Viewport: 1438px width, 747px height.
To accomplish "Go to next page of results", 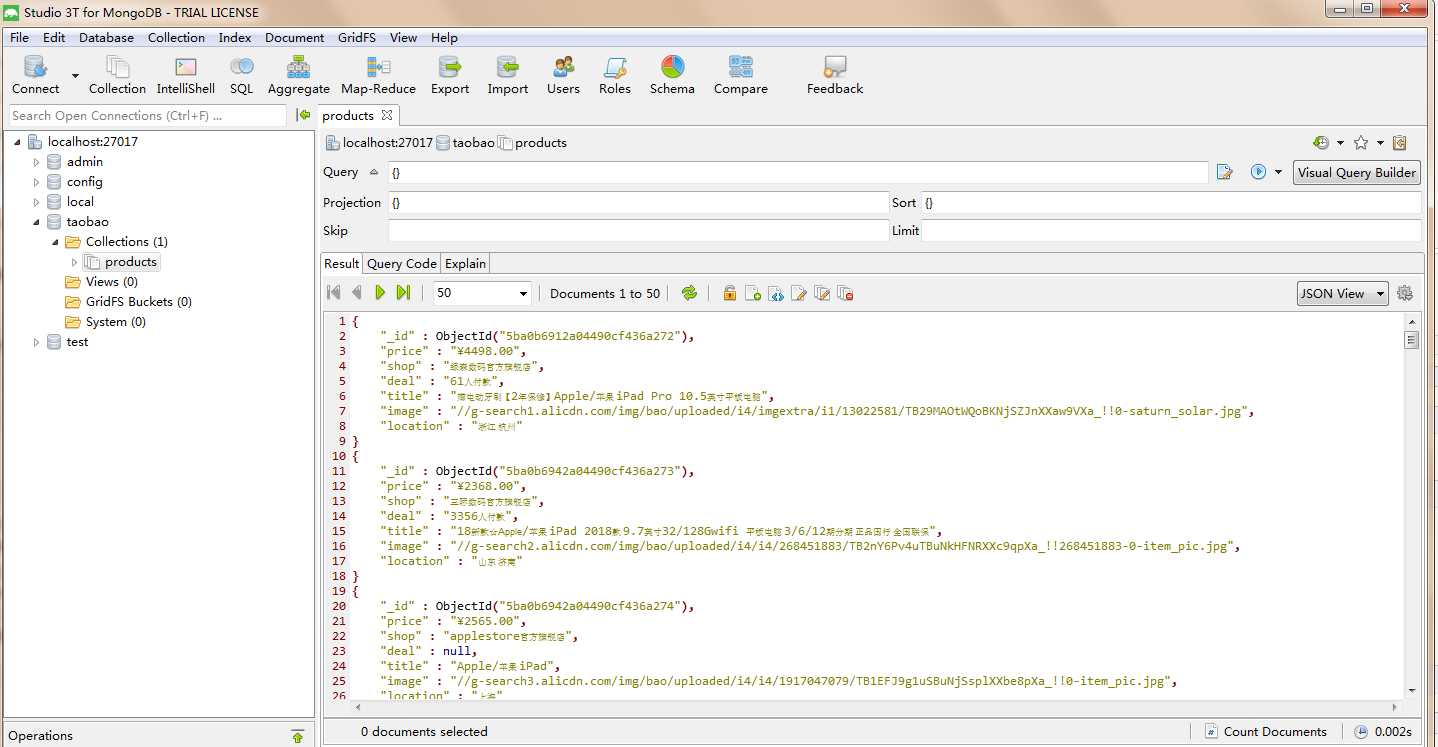I will click(380, 293).
